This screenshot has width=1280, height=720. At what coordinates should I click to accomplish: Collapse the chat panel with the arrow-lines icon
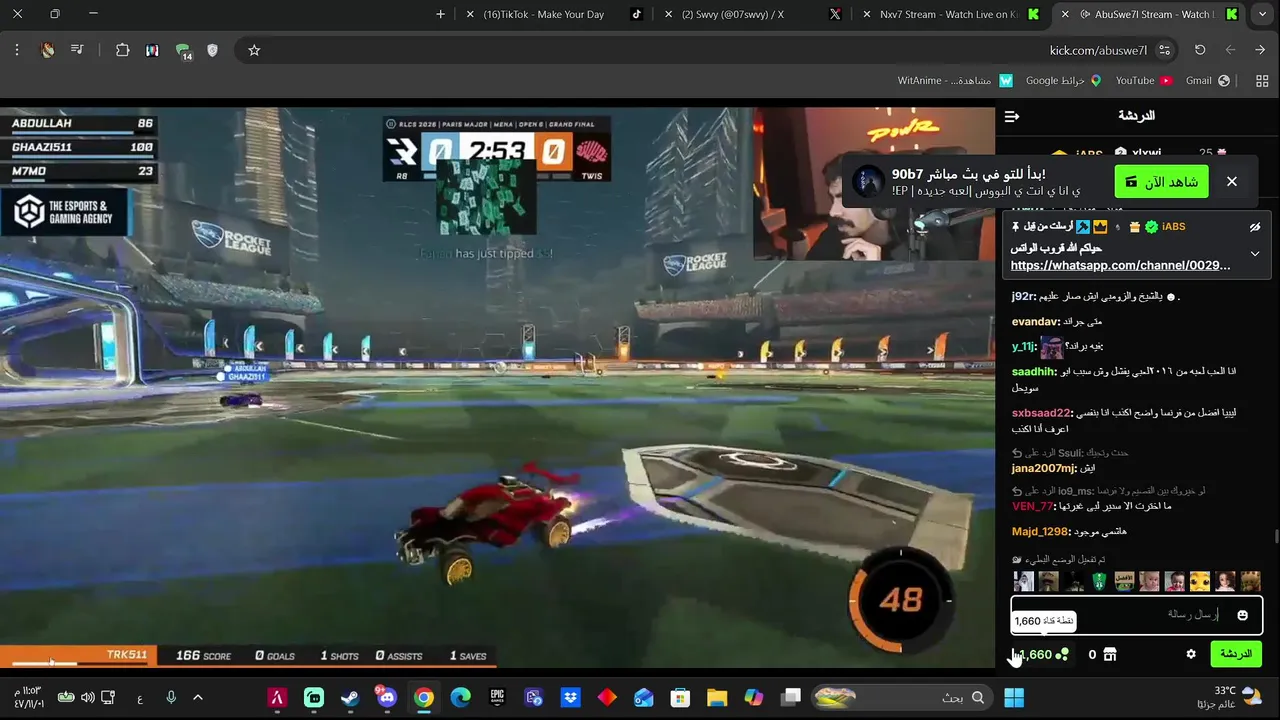click(x=1012, y=117)
